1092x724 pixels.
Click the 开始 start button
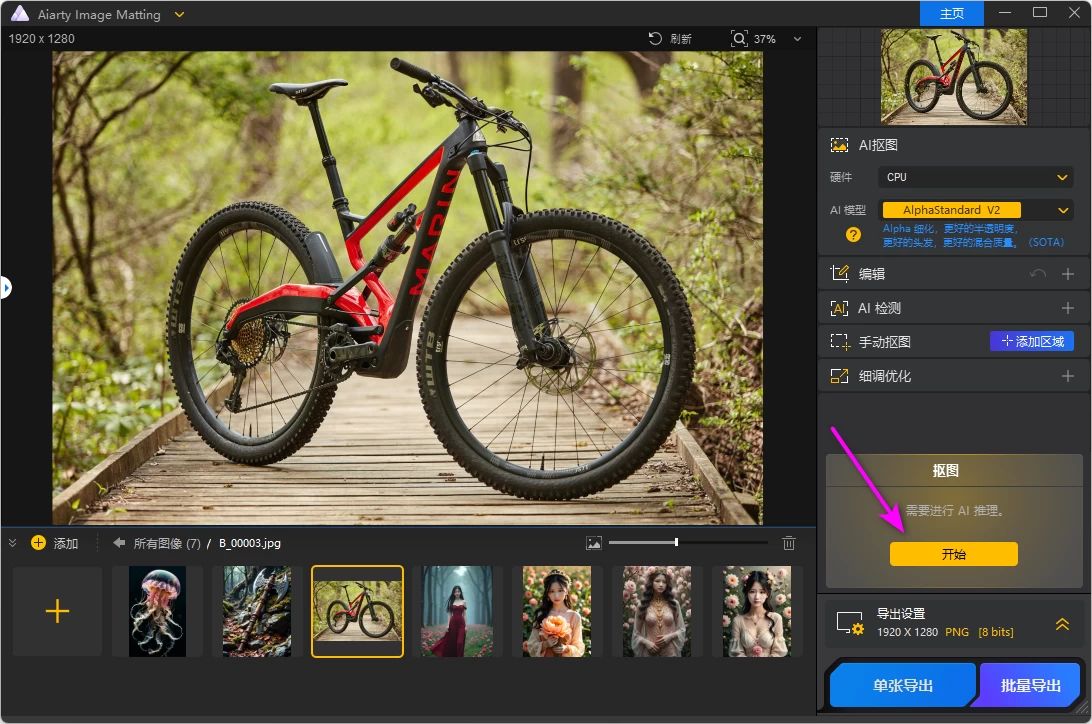(953, 554)
